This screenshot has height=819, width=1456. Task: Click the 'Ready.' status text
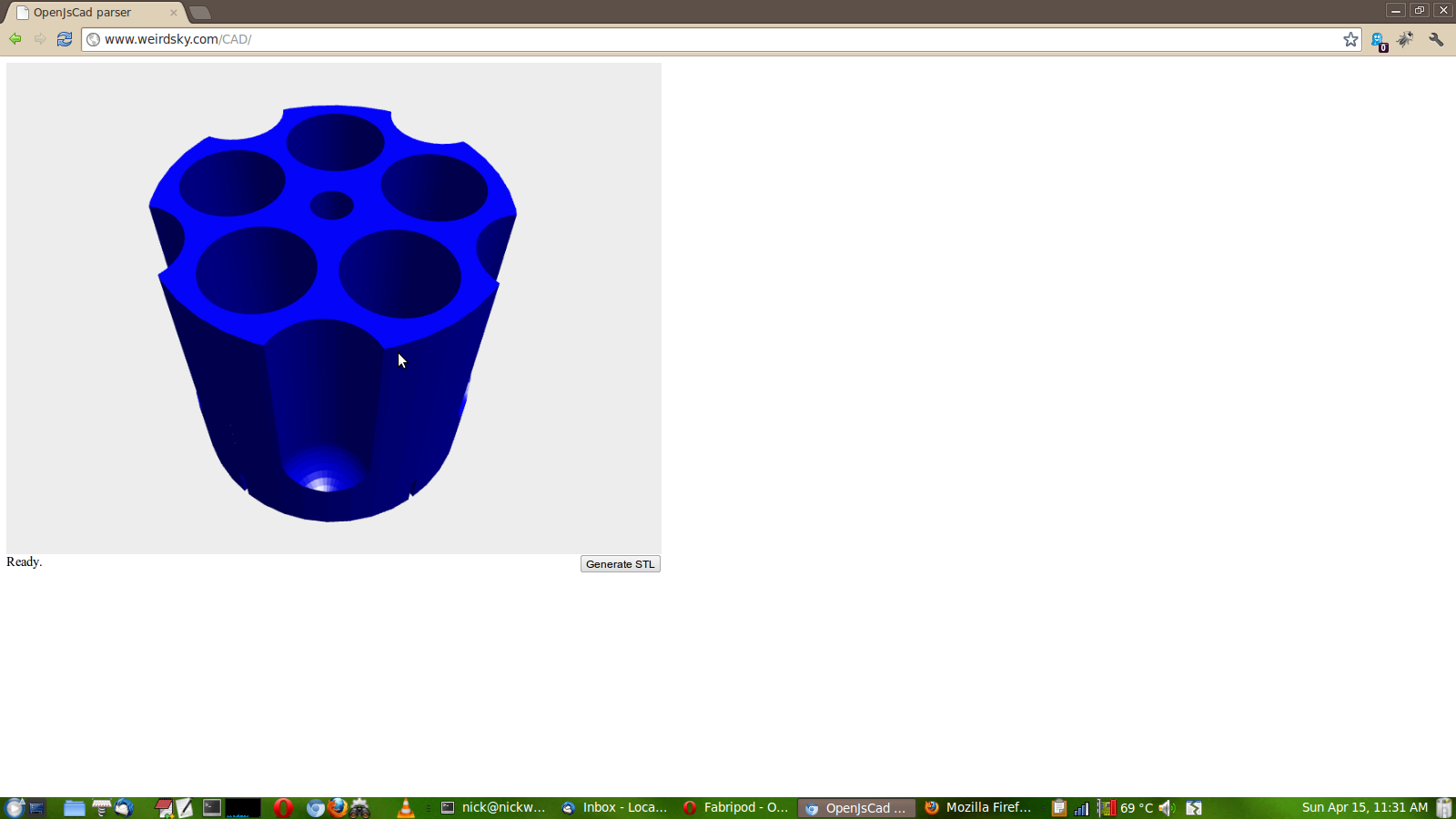(x=25, y=561)
